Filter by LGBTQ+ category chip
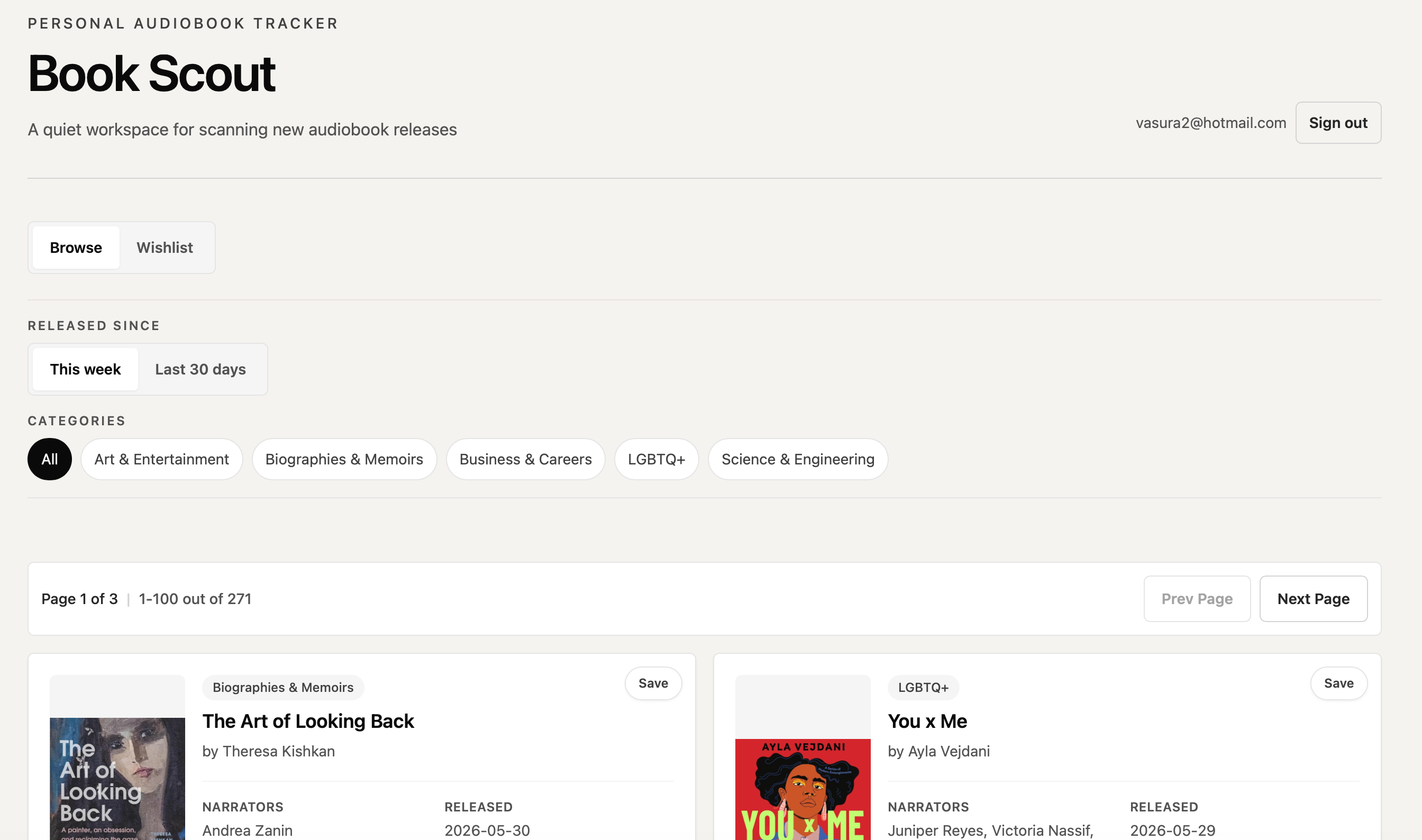 click(x=656, y=459)
